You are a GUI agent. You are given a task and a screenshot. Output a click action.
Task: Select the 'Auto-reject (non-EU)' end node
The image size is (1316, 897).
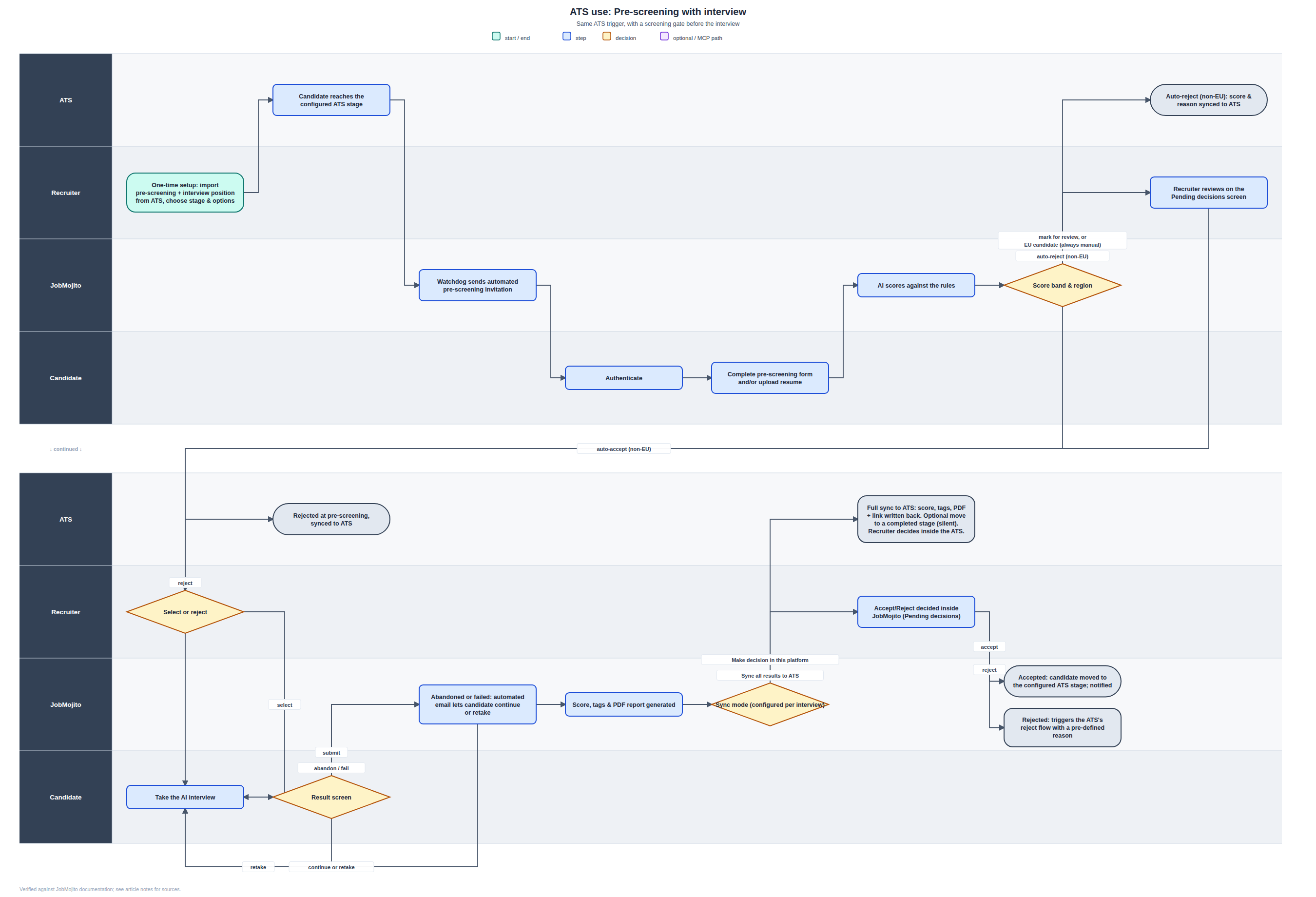[1208, 100]
